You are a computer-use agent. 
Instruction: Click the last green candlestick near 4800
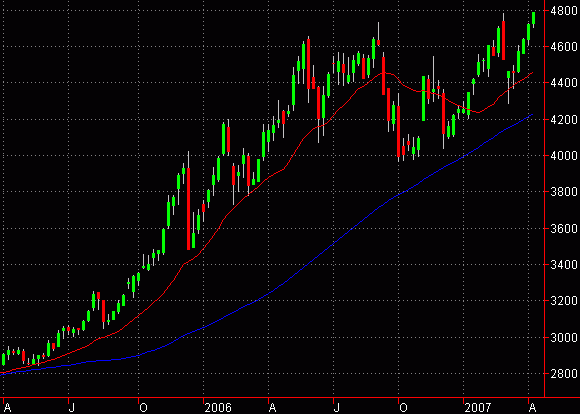pos(533,18)
